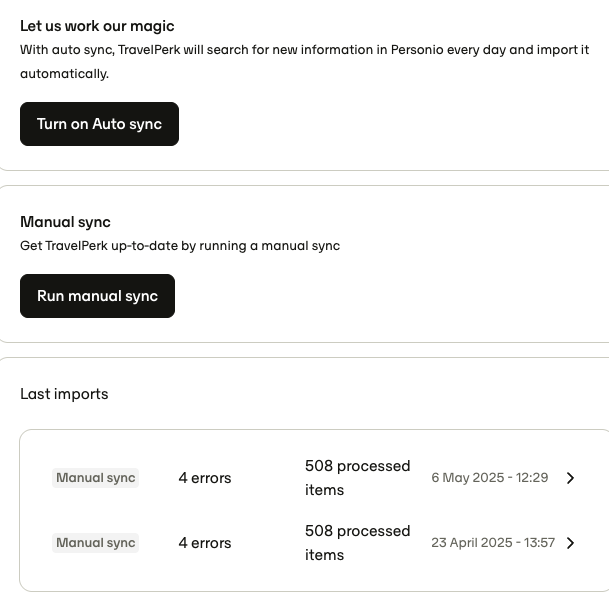609x592 pixels.
Task: Click 4 errors in the 6 May import
Action: coord(205,478)
